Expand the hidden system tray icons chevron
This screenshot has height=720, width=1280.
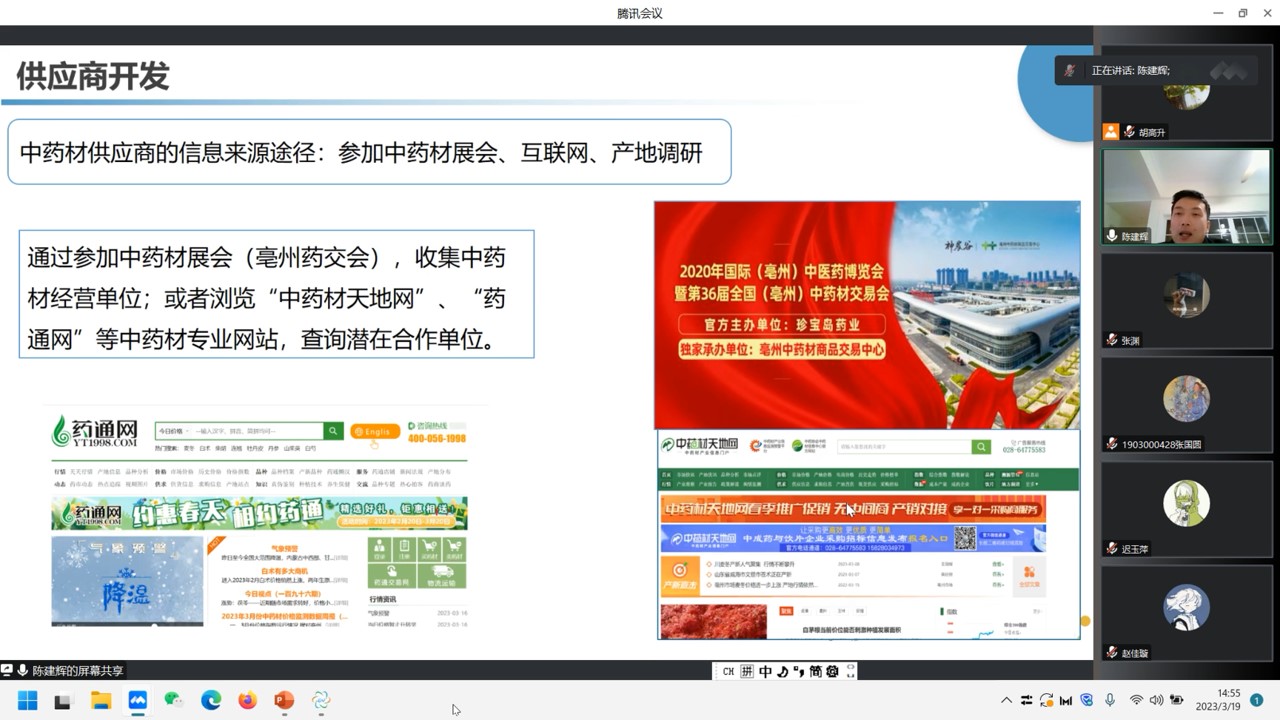1006,700
